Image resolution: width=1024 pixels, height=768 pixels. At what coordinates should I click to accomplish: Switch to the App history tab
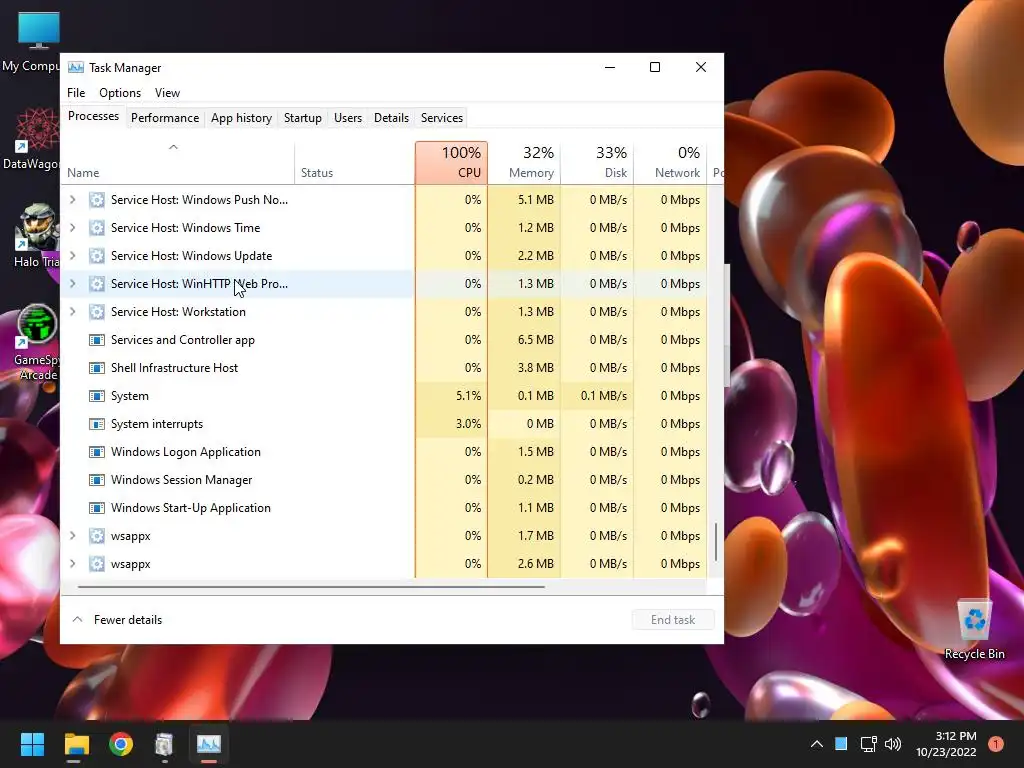(241, 118)
